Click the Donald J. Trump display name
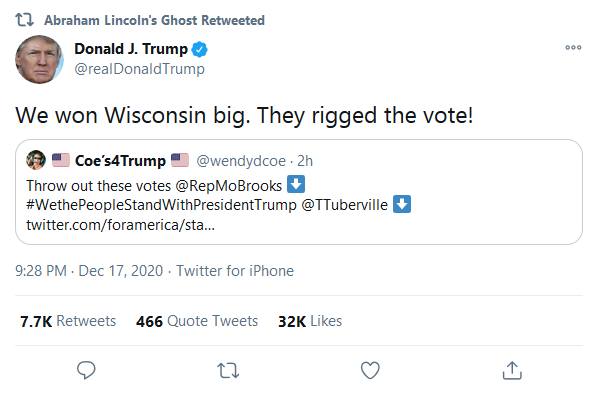 [131, 49]
